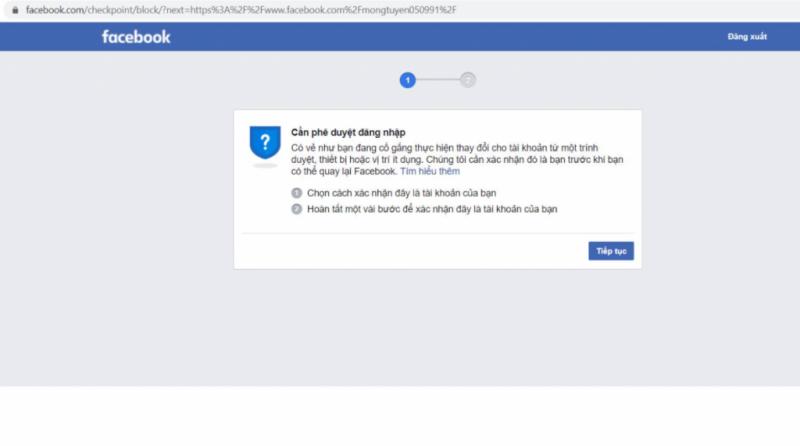Screen dimensions: 800x446
Task: Click the gray page background below the dialog
Action: 400,330
